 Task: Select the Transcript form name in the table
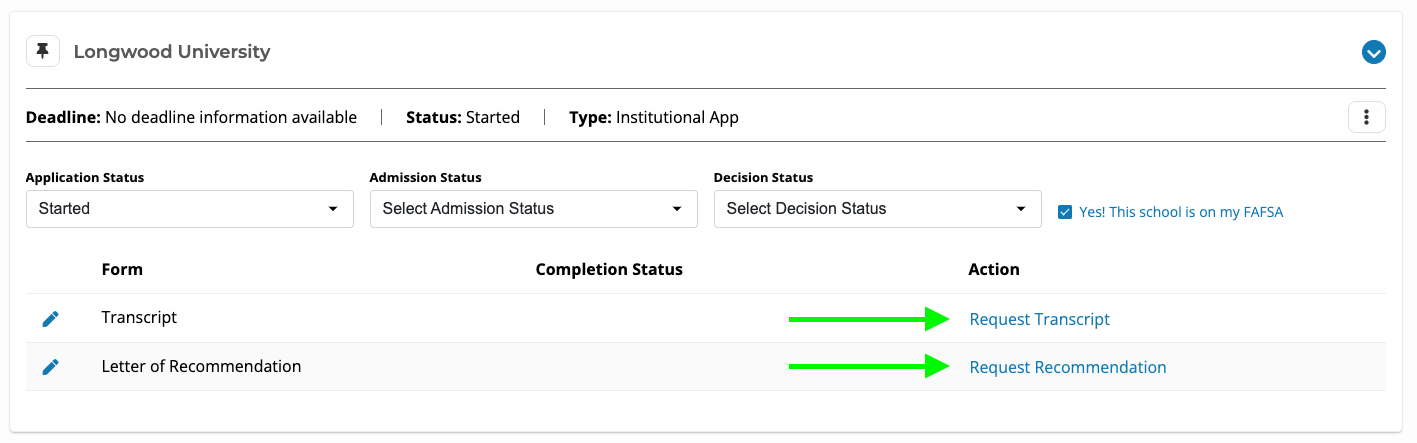tap(139, 317)
